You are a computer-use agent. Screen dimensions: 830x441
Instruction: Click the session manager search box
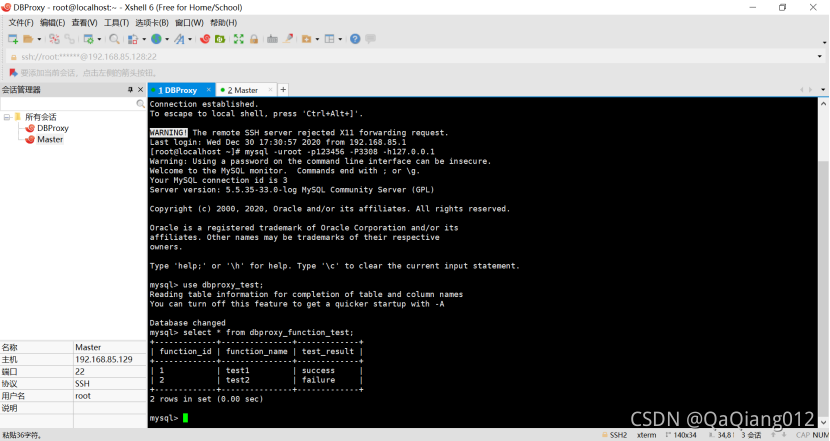68,104
